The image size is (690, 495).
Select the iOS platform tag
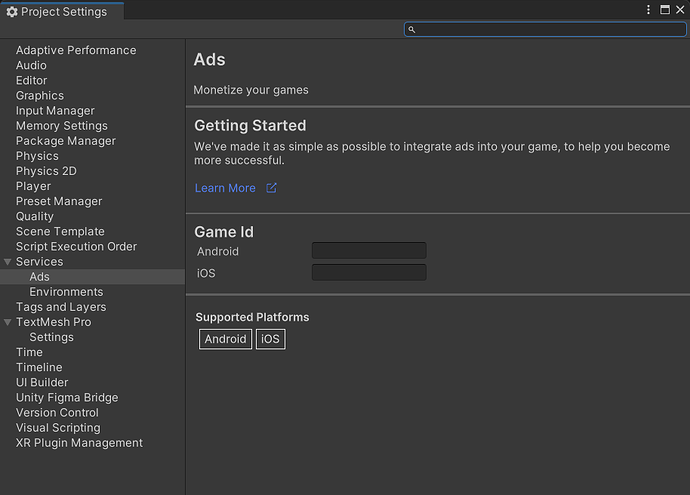point(270,339)
